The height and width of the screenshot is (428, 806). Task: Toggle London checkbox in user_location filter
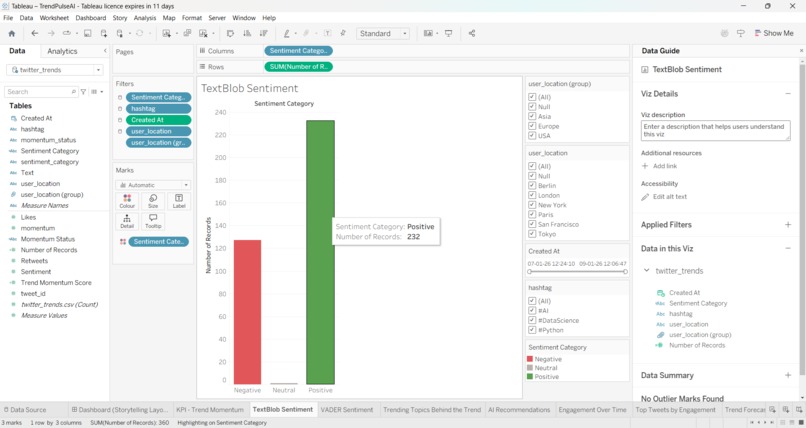(x=532, y=195)
